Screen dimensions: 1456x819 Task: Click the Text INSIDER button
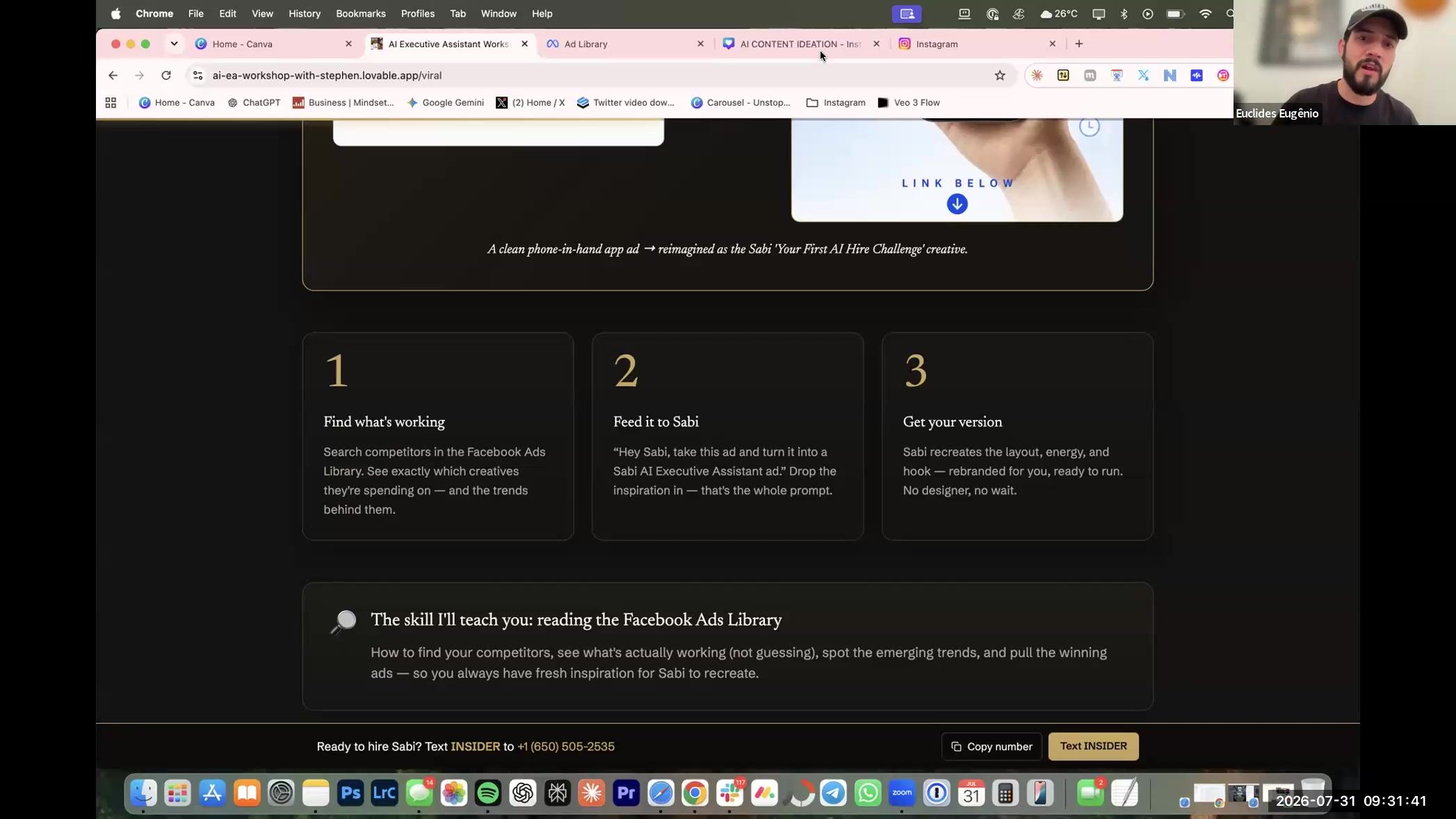point(1093,746)
